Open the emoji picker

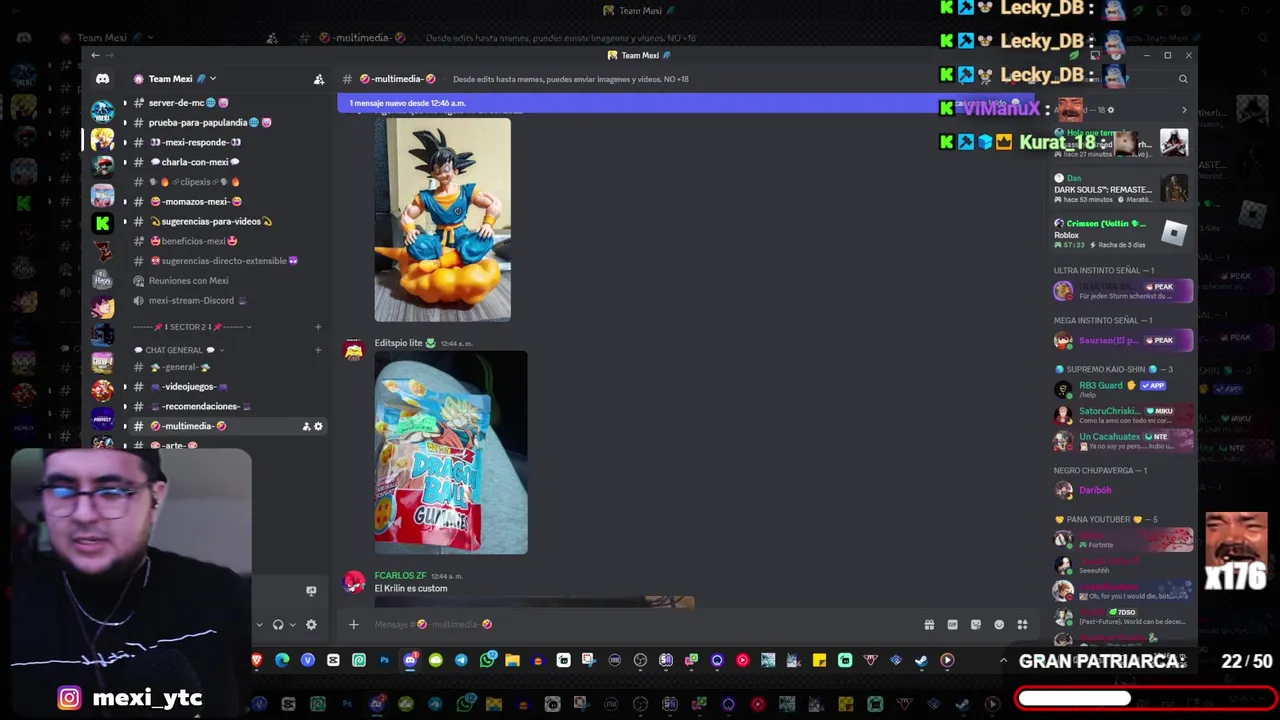coord(999,624)
